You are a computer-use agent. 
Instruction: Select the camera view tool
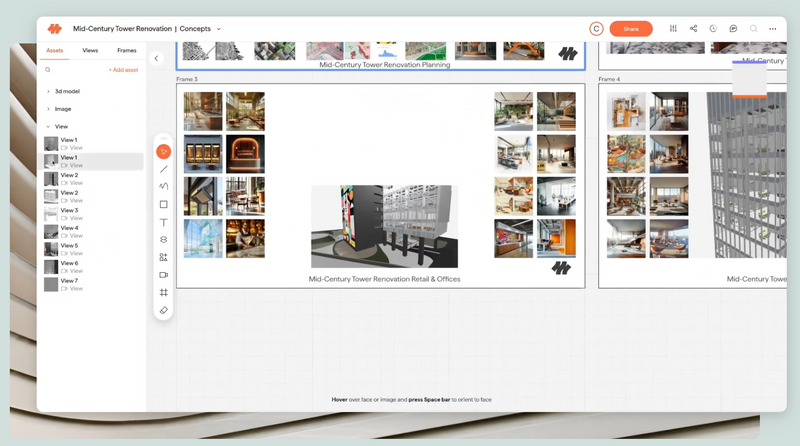pos(163,275)
